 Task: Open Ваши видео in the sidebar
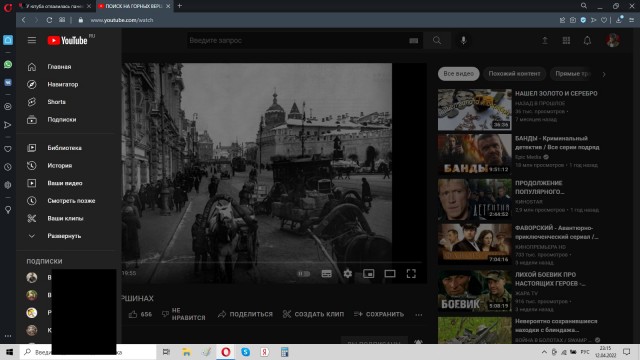pos(64,183)
